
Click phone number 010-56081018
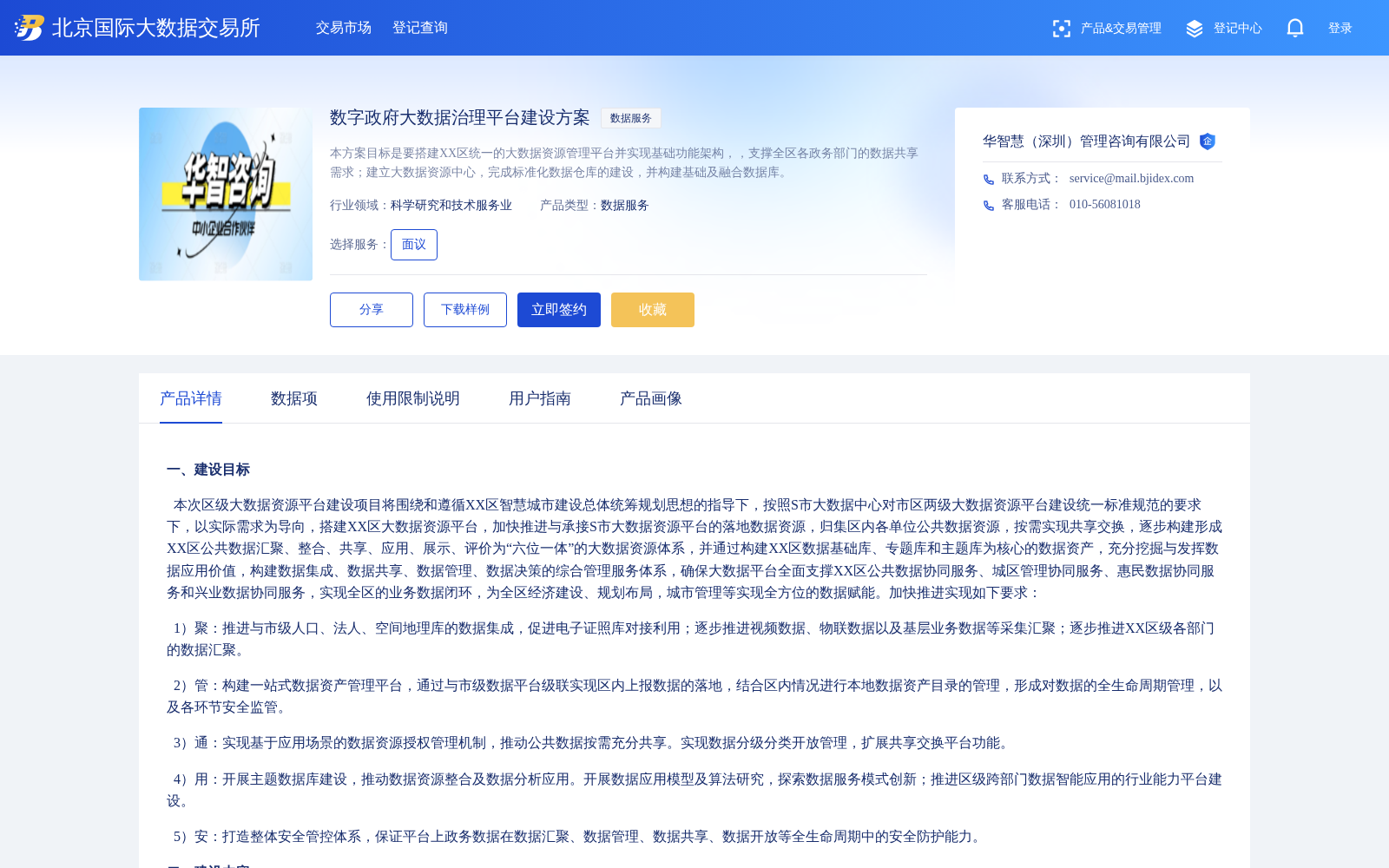[x=1105, y=205]
